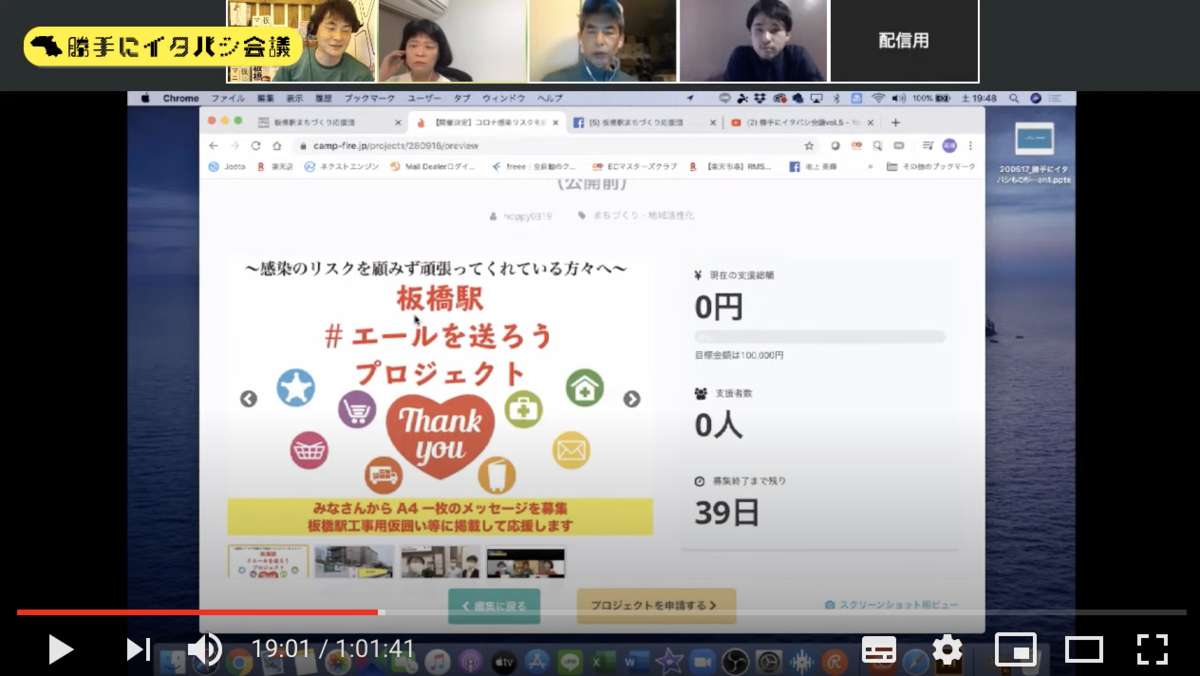1200x676 pixels.
Task: Select the fourth participant video tile
Action: tap(754, 41)
